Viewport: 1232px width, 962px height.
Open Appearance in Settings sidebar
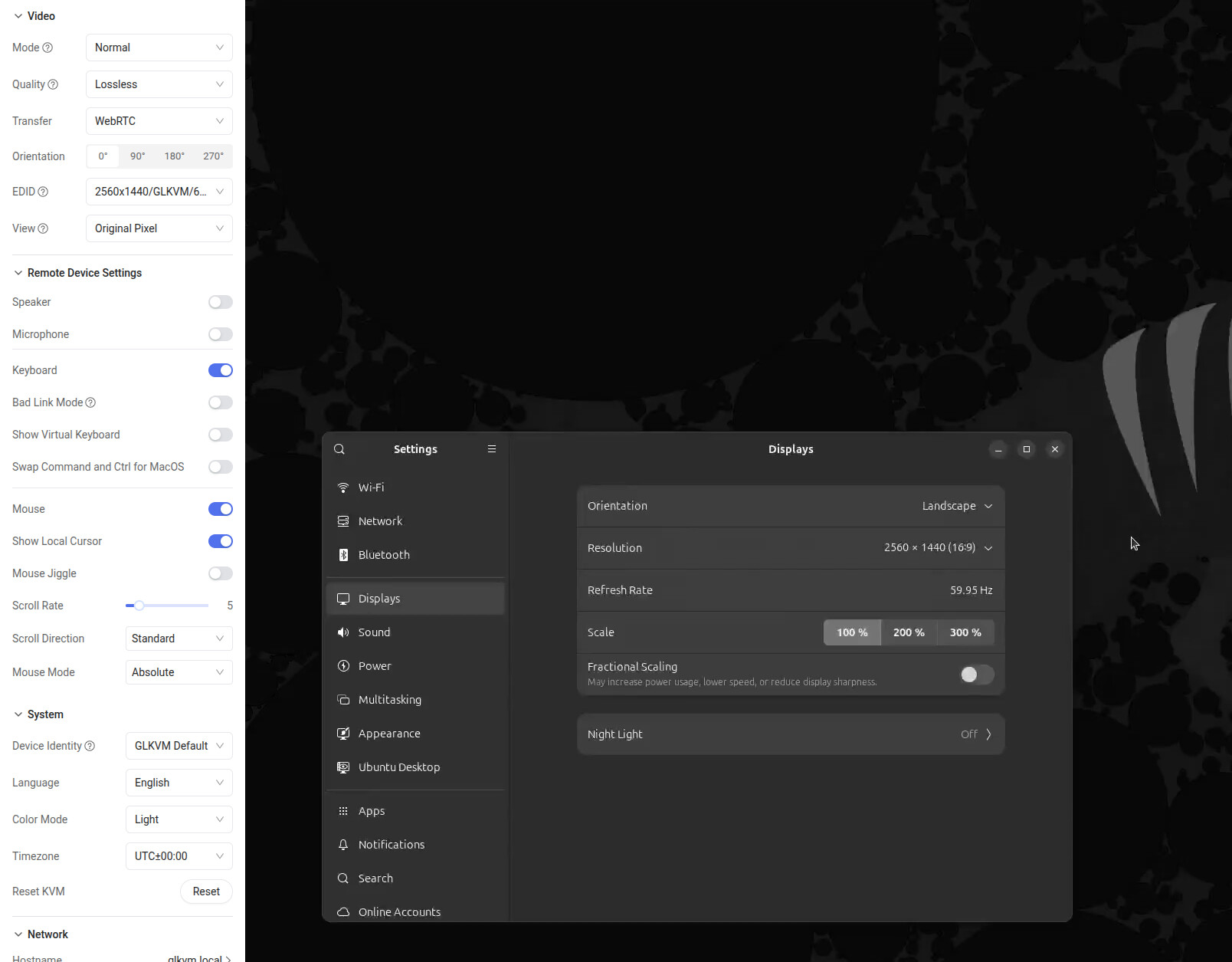point(389,734)
